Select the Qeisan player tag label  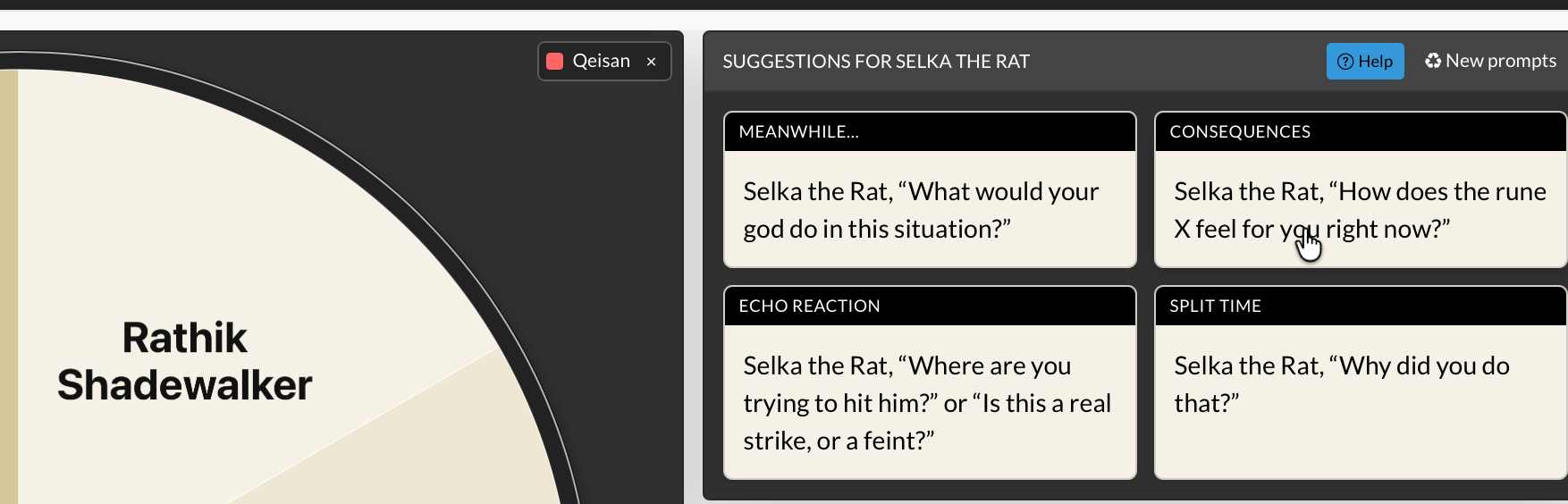click(x=601, y=61)
